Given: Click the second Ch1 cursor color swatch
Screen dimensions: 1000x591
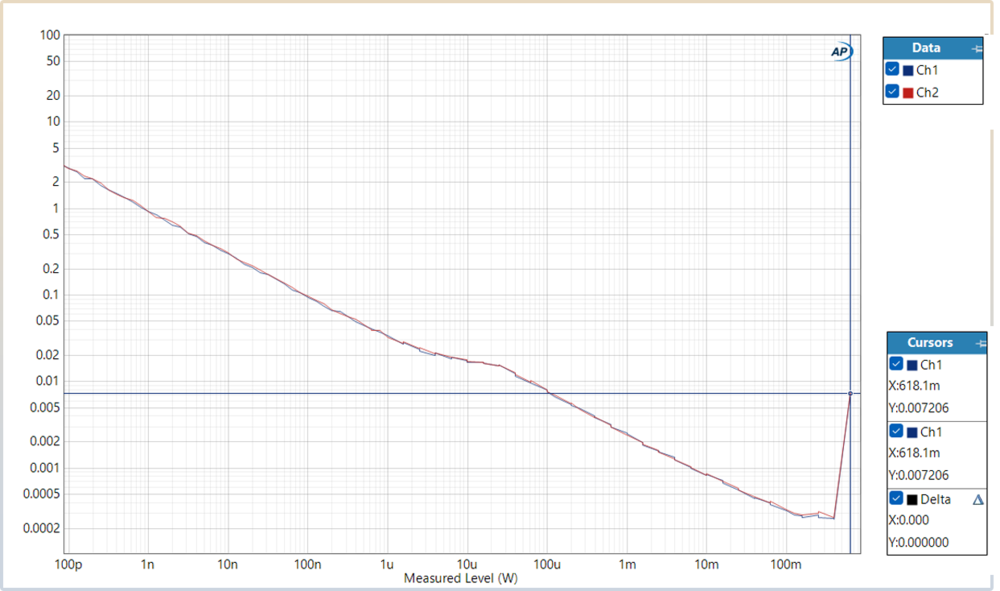Looking at the screenshot, I should pos(912,432).
